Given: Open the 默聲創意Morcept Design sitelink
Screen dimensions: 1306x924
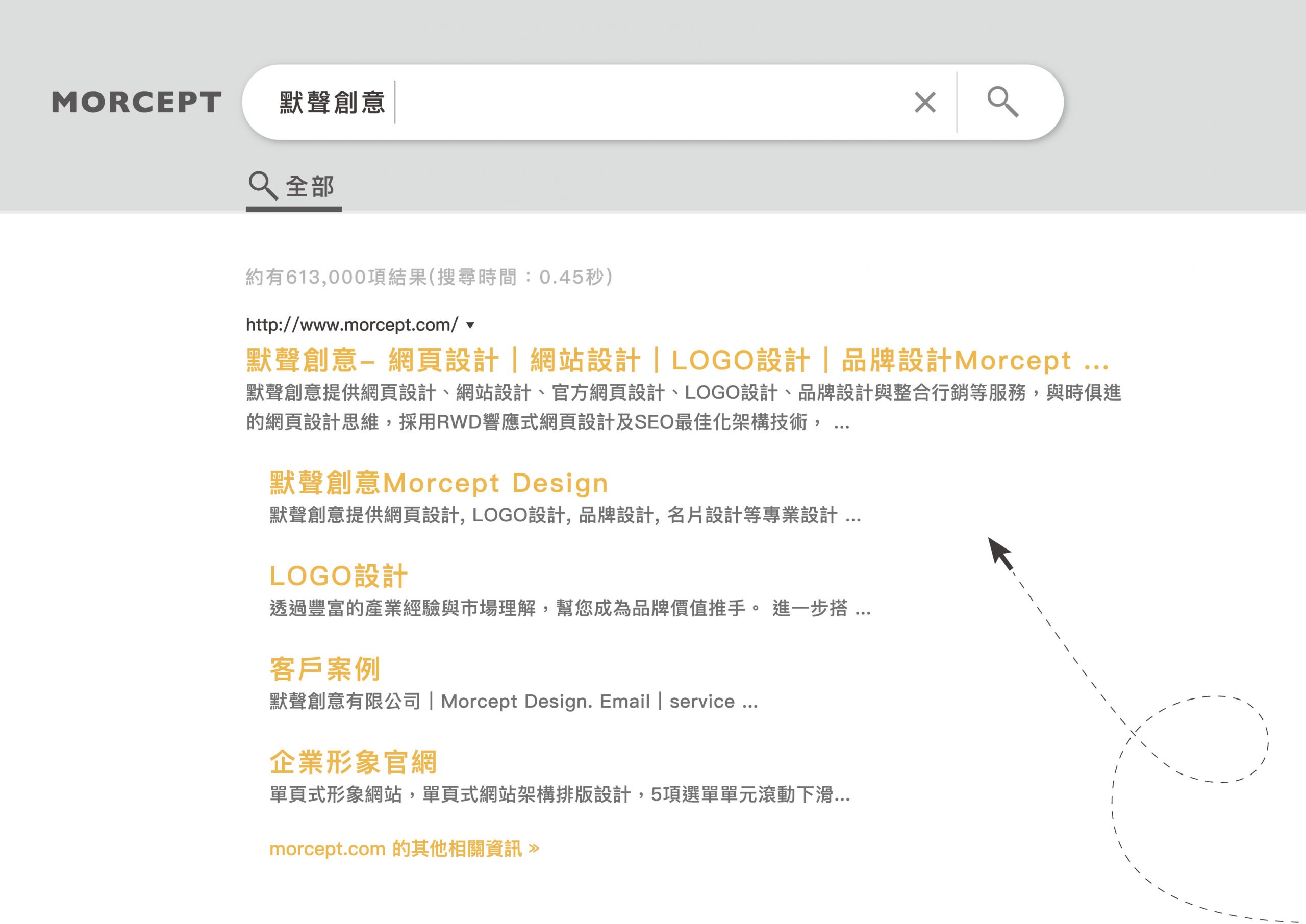Looking at the screenshot, I should coord(439,483).
